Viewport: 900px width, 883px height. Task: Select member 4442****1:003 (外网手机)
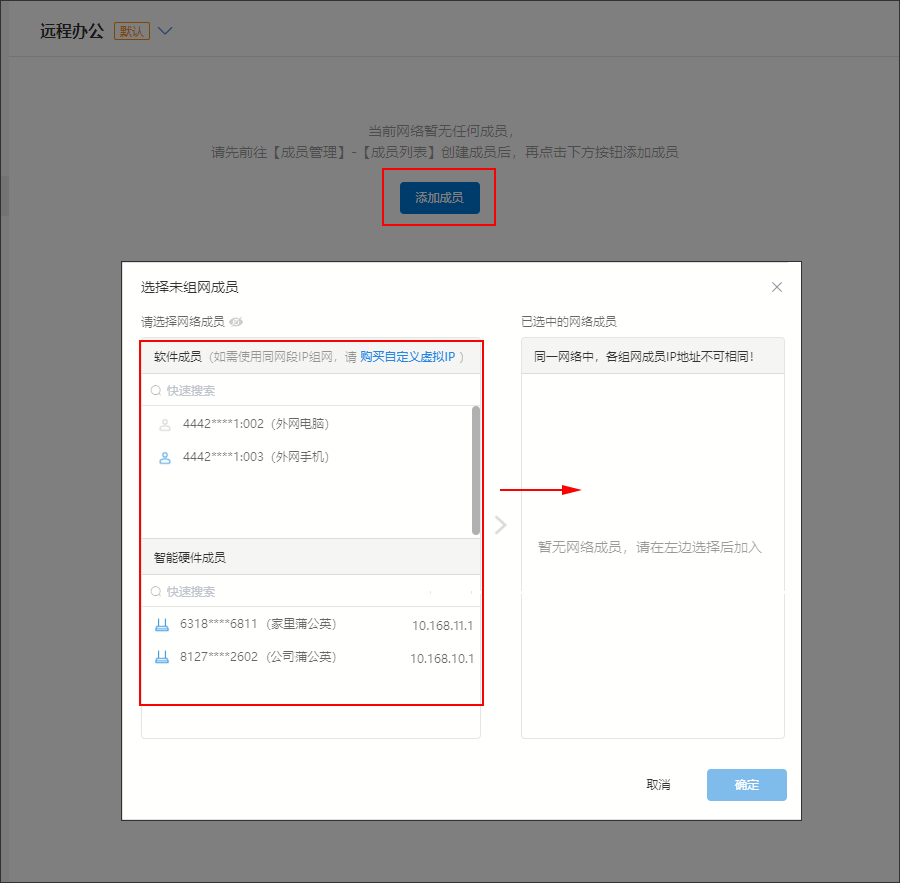307,457
